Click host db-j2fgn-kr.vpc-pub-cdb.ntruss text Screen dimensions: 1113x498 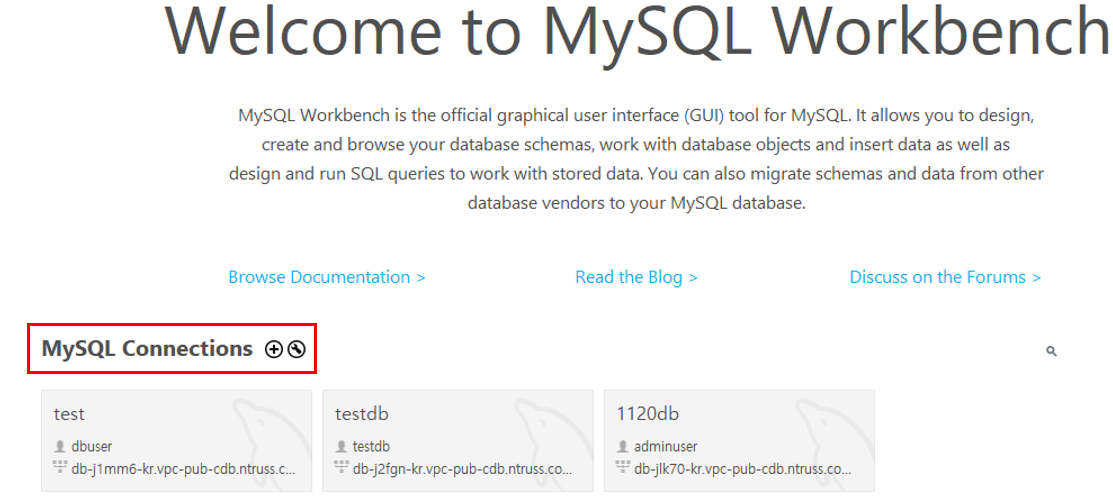(462, 469)
